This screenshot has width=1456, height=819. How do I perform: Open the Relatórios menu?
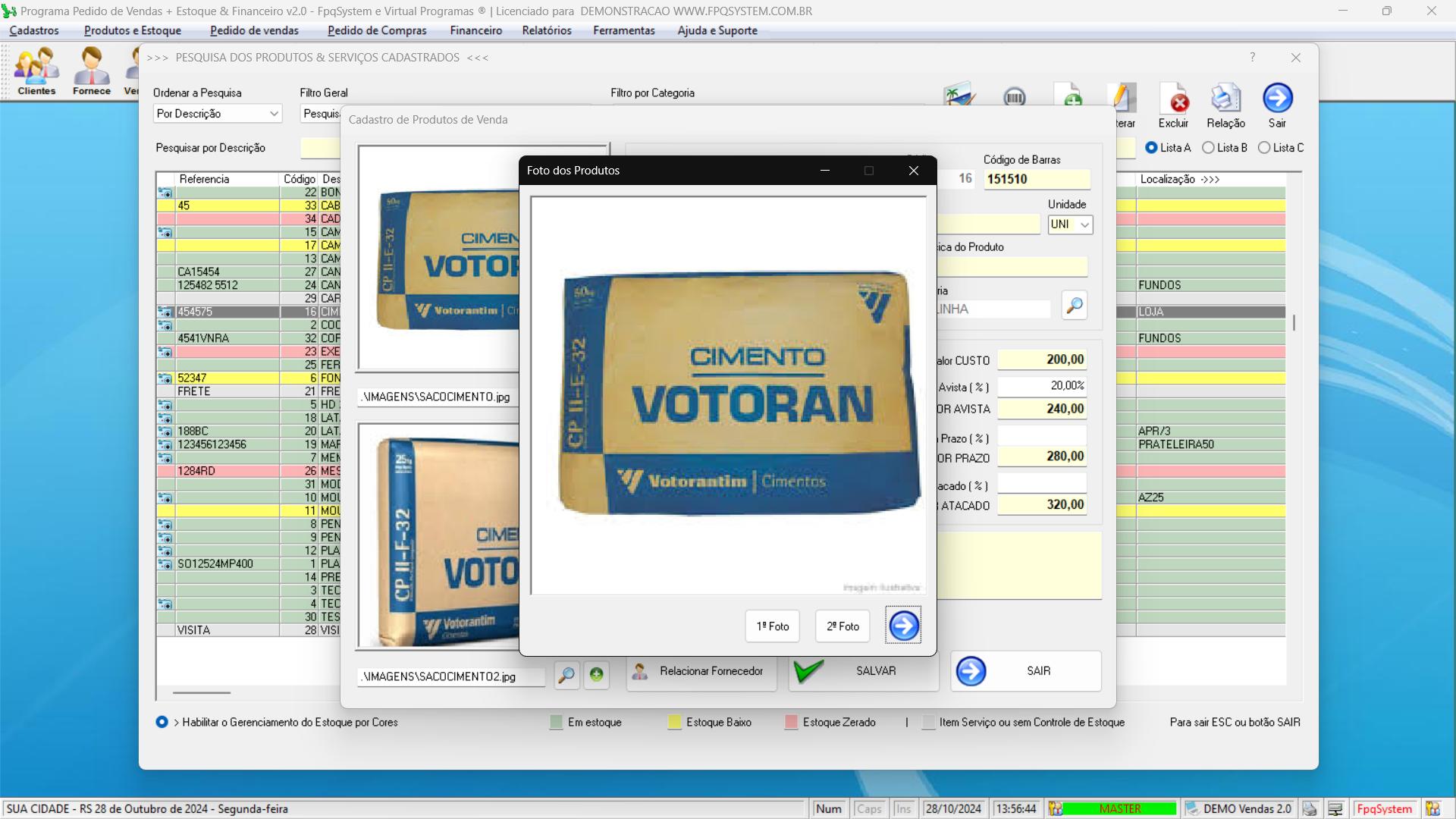coord(547,30)
